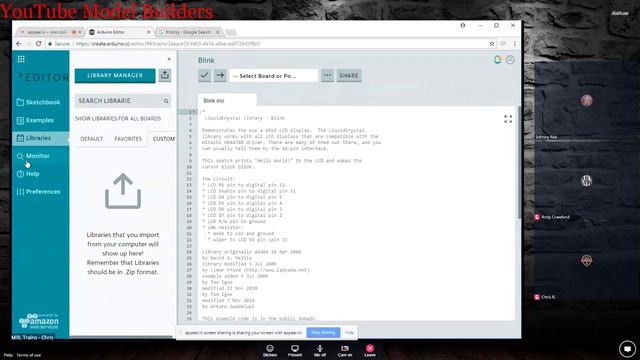Click the Library Manager button

[115, 76]
